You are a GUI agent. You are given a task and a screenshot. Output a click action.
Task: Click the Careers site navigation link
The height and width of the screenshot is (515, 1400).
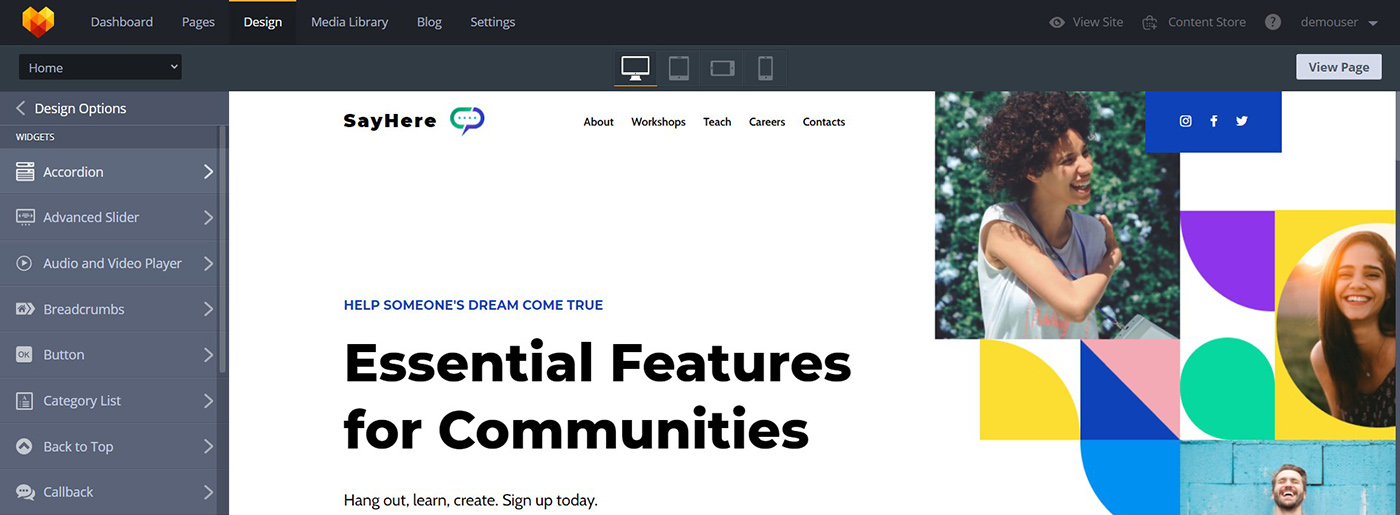[767, 122]
